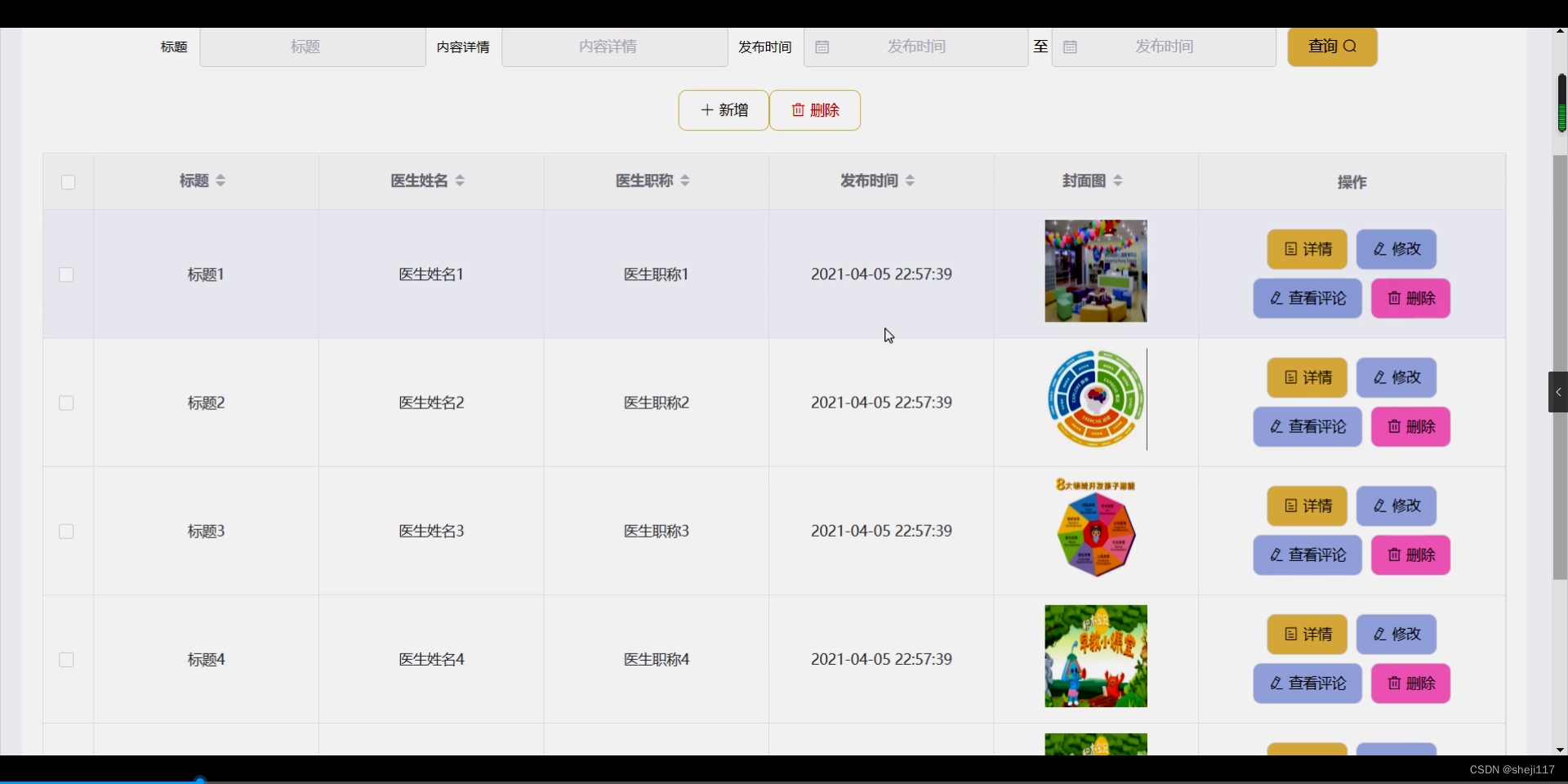
Task: Open 详情 for 标题3 row
Action: 1307,506
